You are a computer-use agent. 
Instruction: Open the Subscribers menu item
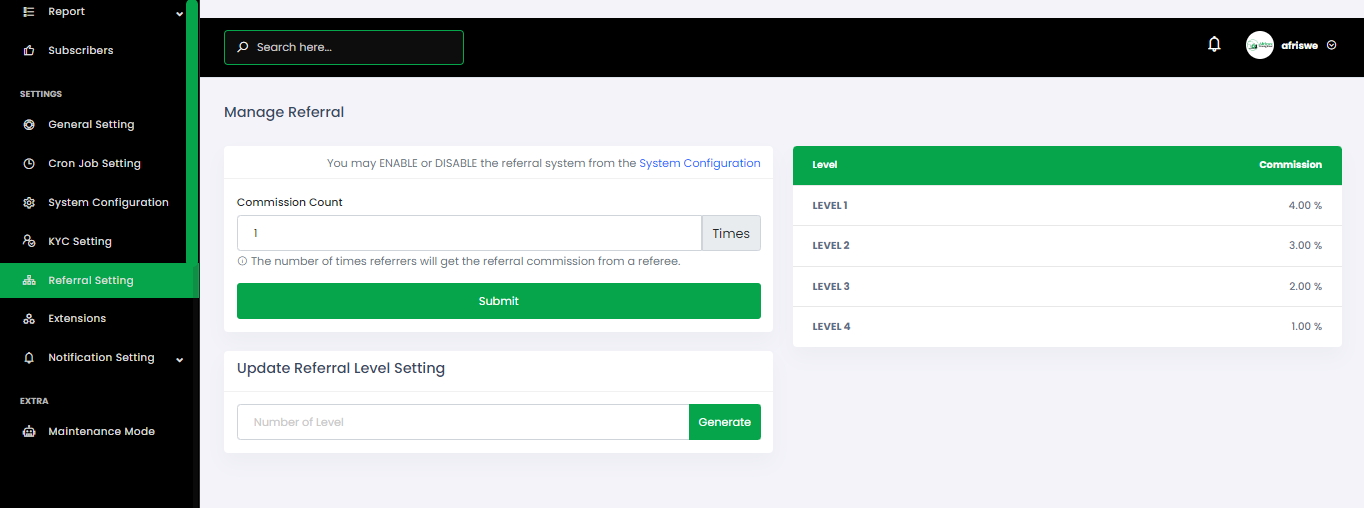pos(81,50)
